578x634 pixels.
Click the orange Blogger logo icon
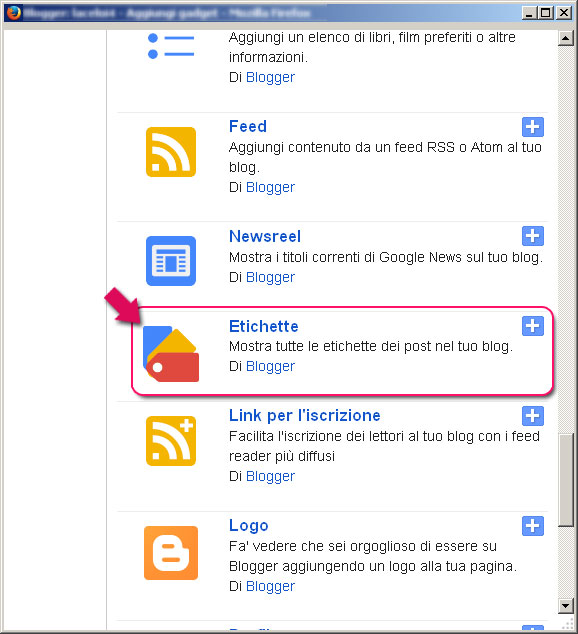(x=171, y=553)
